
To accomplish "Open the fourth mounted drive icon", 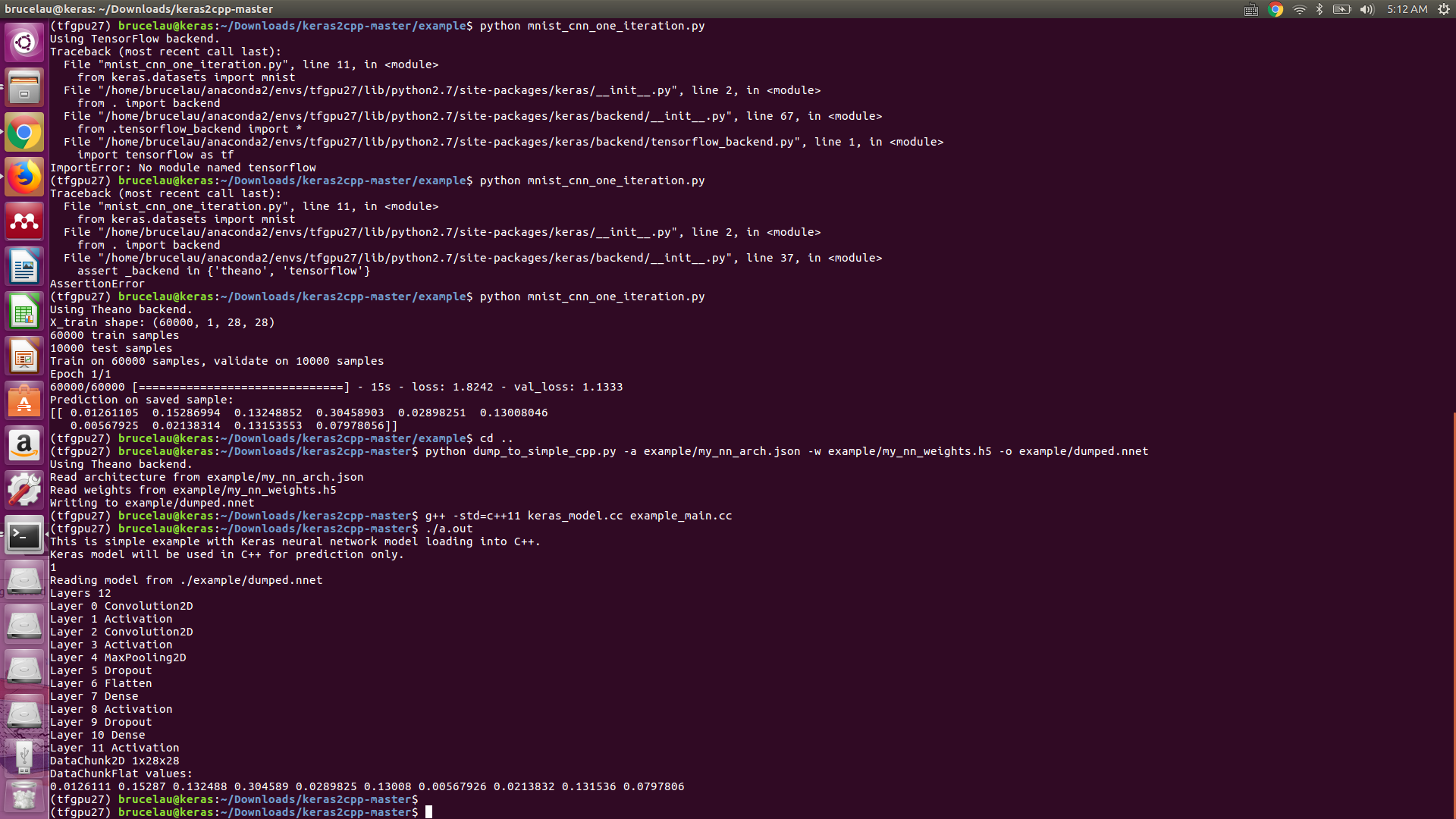I will click(24, 715).
